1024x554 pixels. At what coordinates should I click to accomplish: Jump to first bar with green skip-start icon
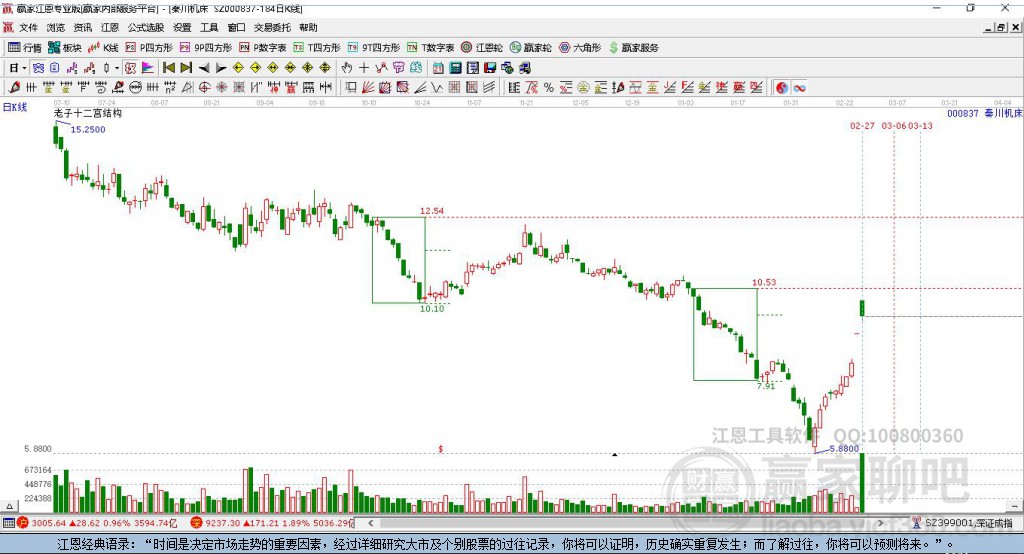tap(169, 68)
